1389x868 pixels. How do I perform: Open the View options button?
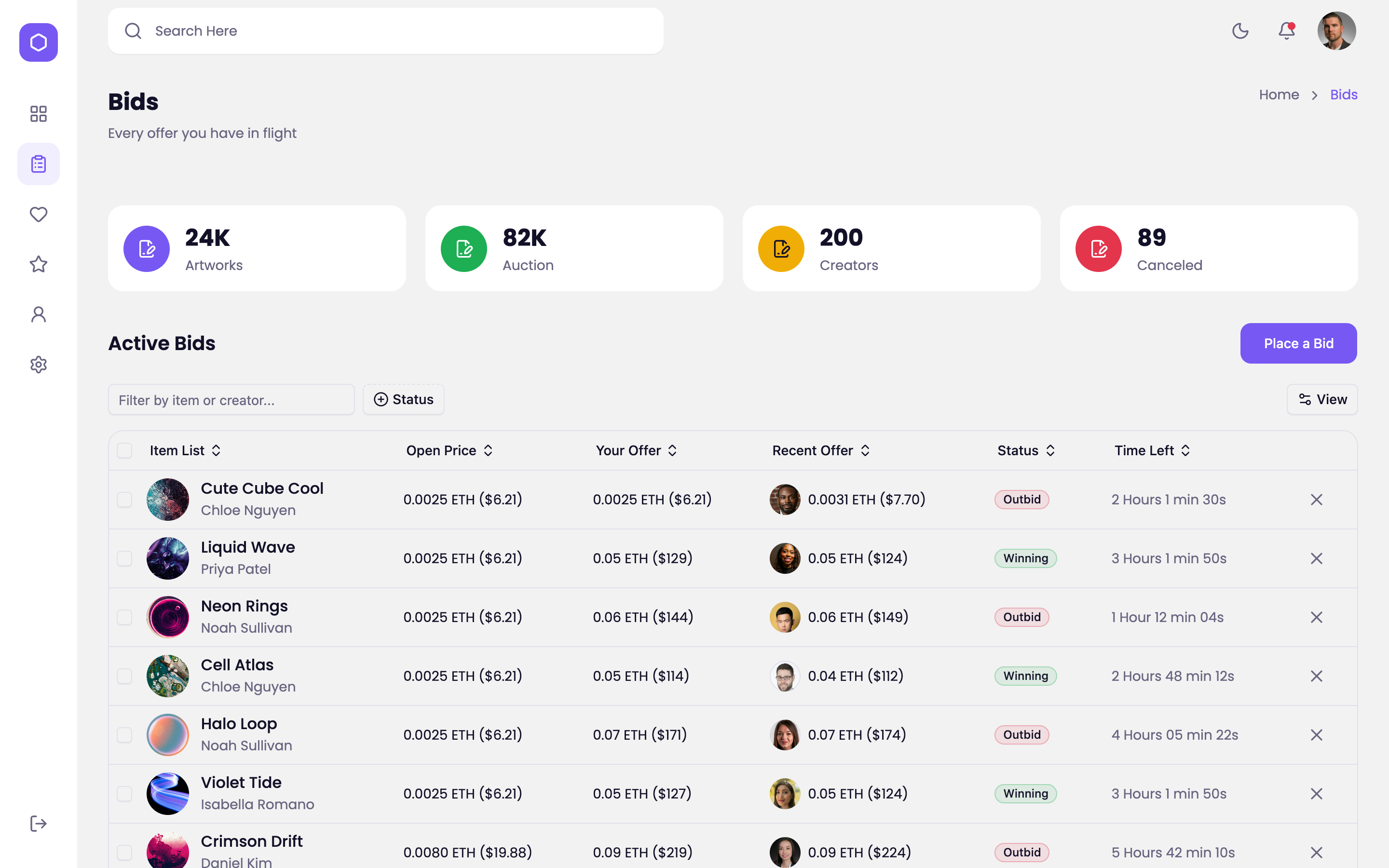point(1322,400)
